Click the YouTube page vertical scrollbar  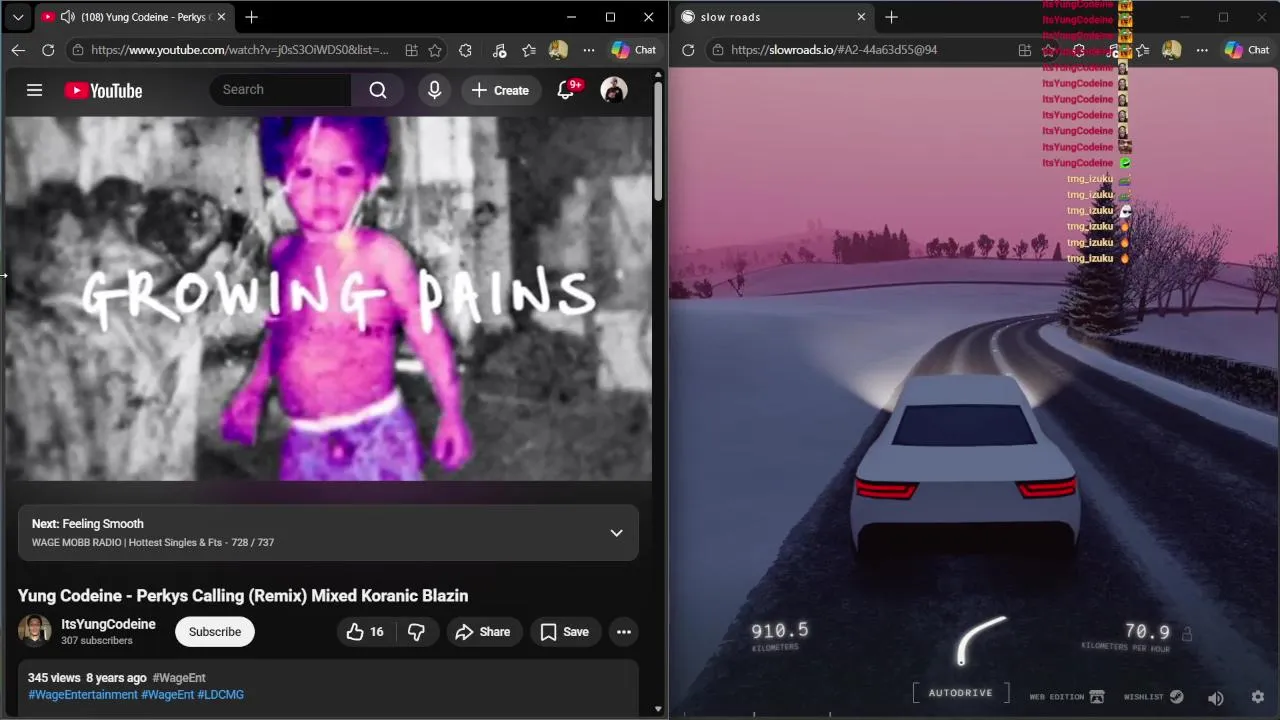coord(658,140)
